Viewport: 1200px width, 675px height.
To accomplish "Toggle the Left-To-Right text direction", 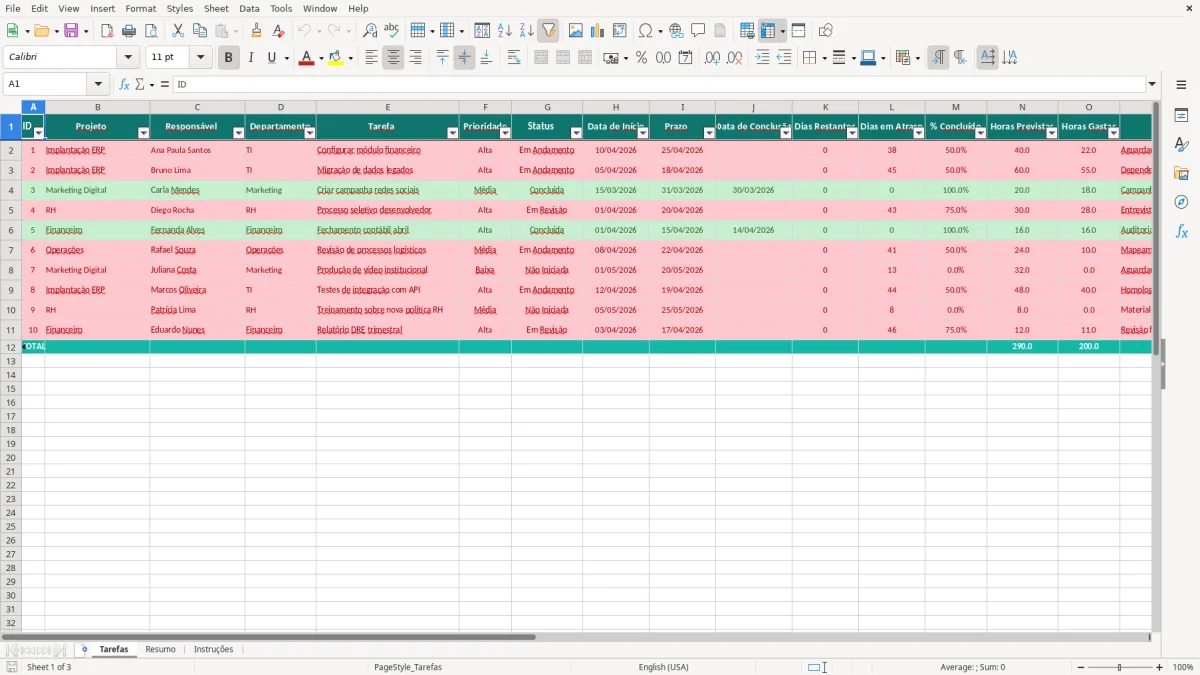I will tap(938, 58).
